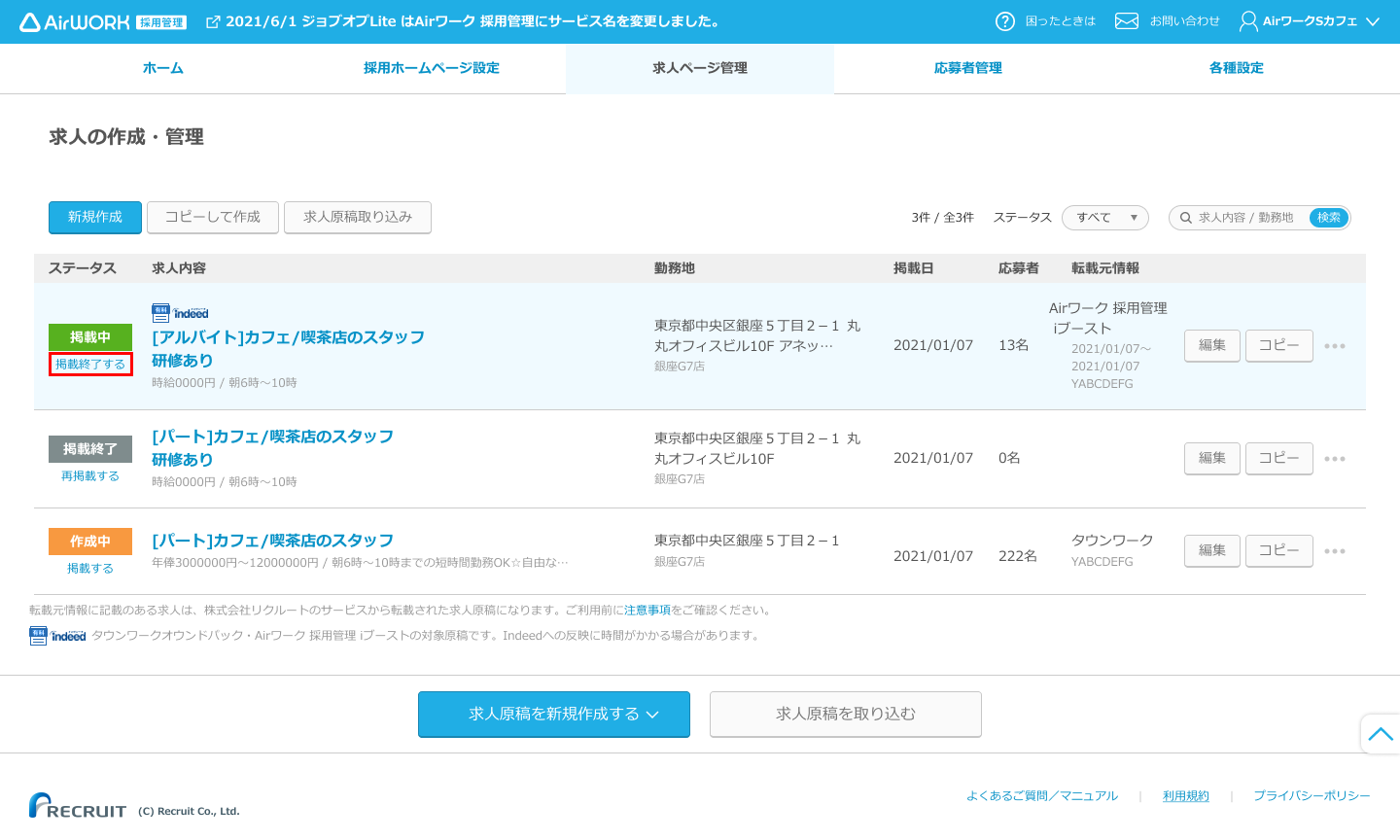Focus the 求人内容 / 勤務地 search field

click(1246, 218)
